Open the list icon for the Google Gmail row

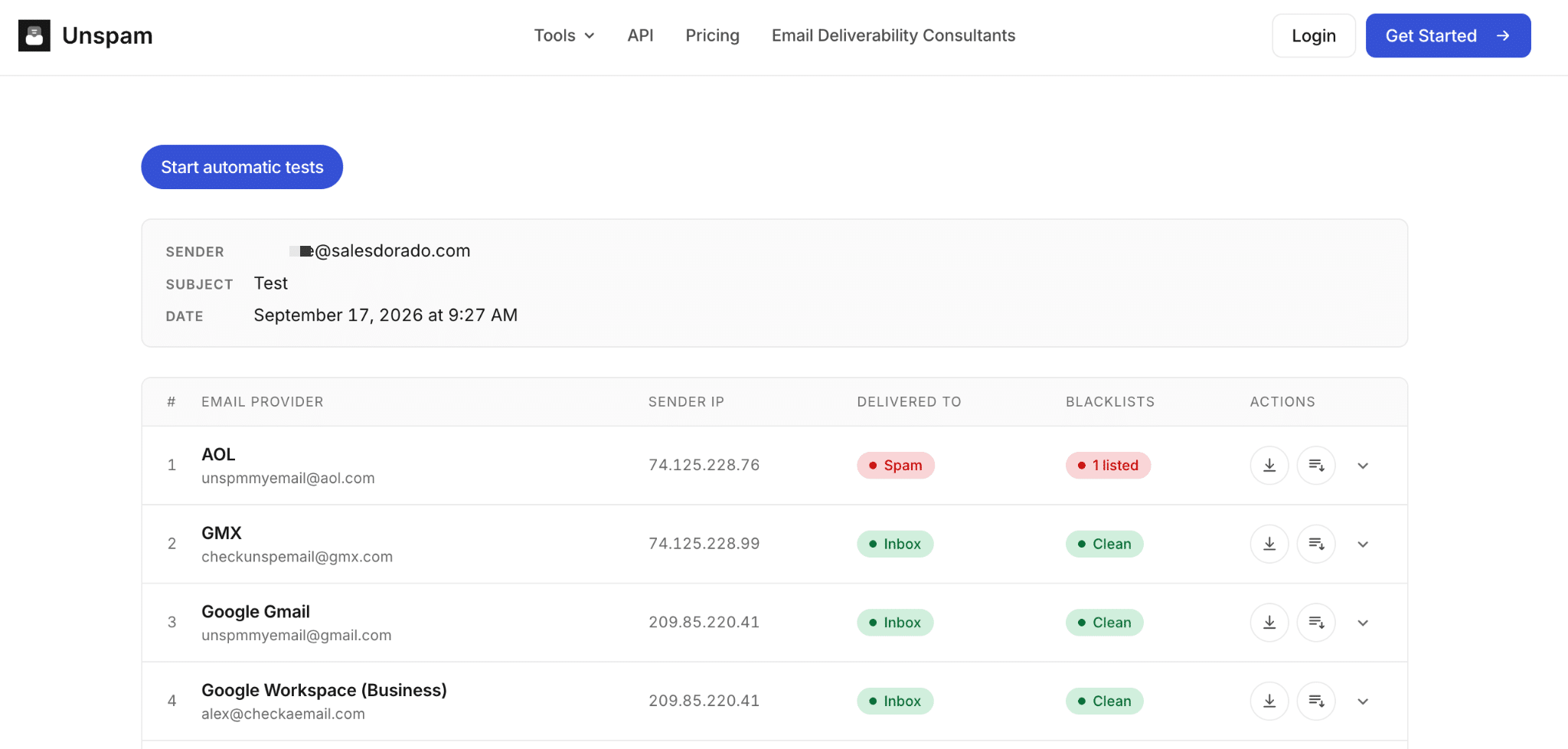(1316, 623)
